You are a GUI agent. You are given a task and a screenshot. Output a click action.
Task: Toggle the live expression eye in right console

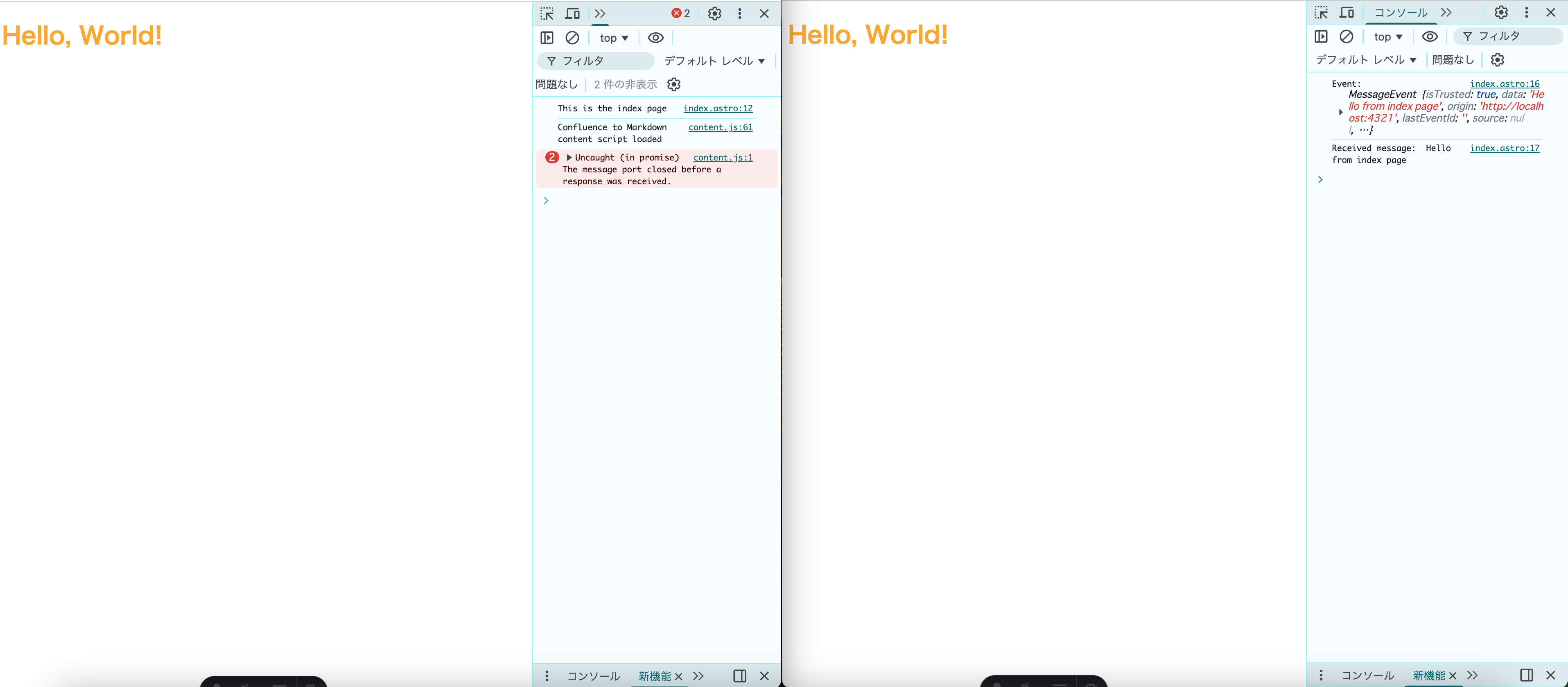point(1430,36)
